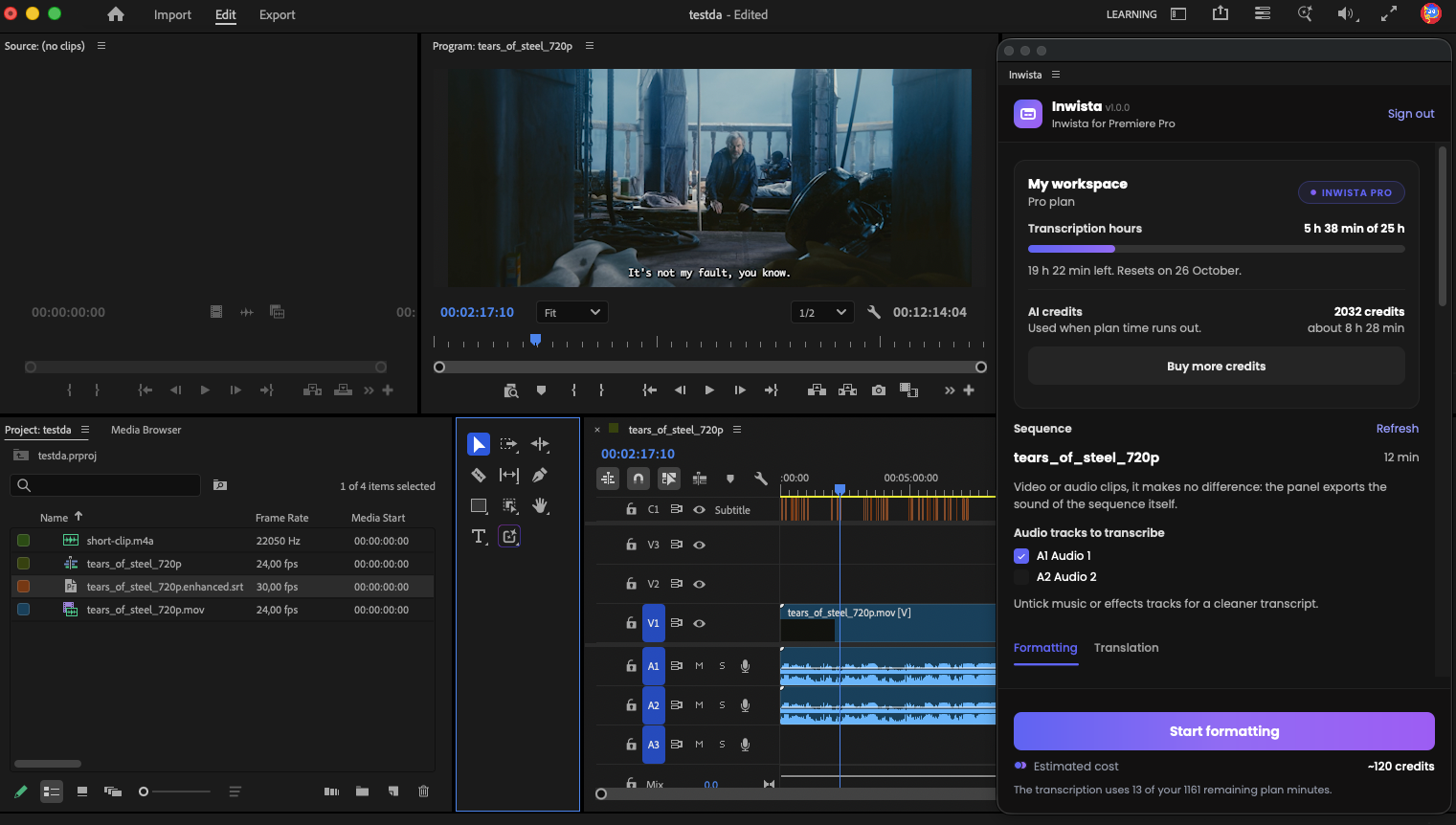Click the Start formatting button

coord(1224,731)
